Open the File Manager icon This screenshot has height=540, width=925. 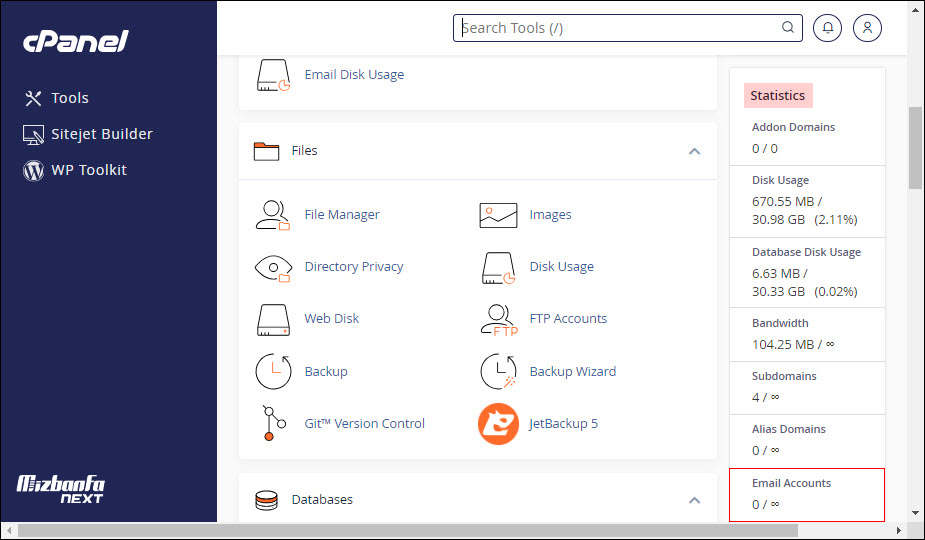click(272, 215)
